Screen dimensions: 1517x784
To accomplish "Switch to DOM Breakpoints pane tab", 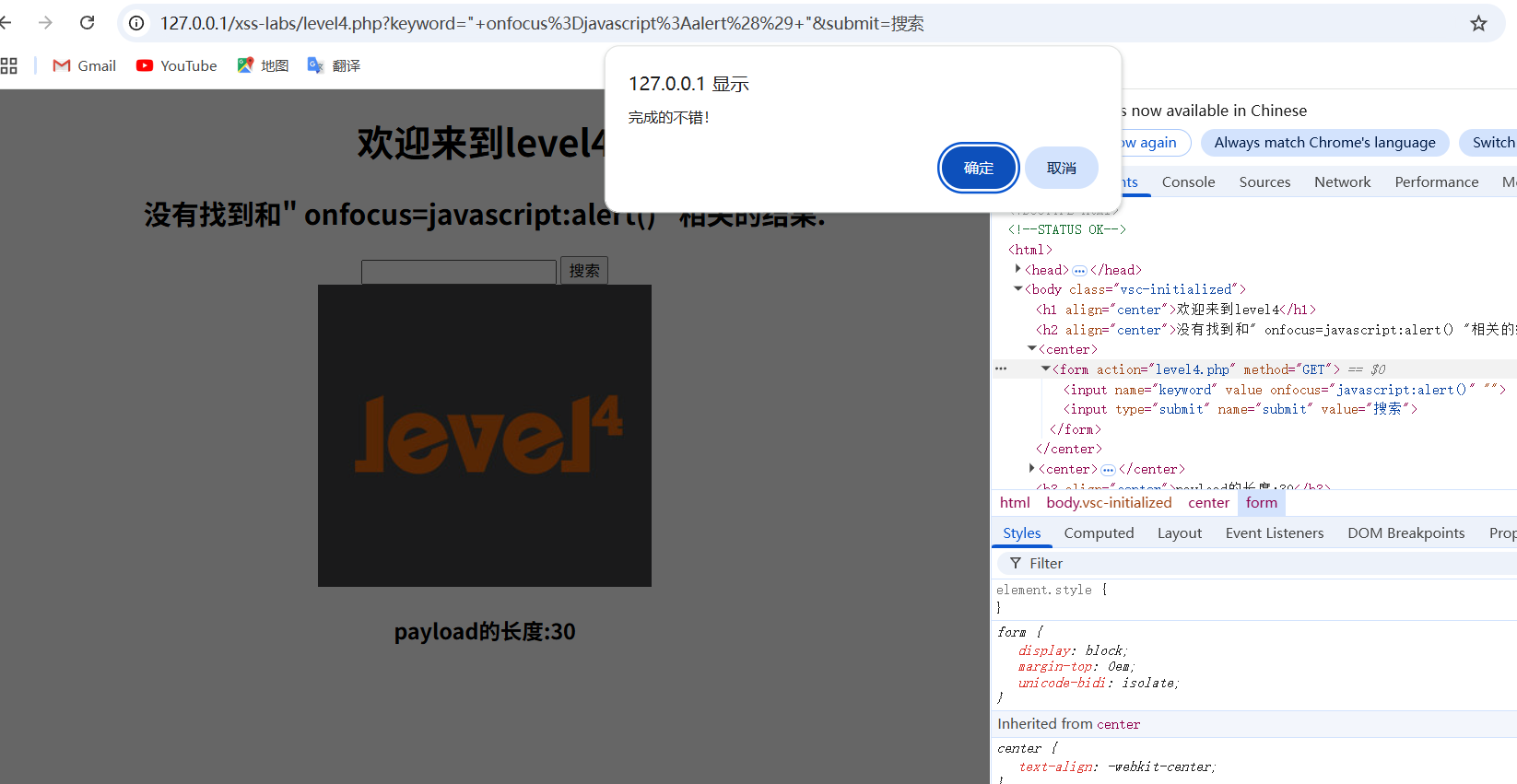I will pyautogui.click(x=1405, y=532).
